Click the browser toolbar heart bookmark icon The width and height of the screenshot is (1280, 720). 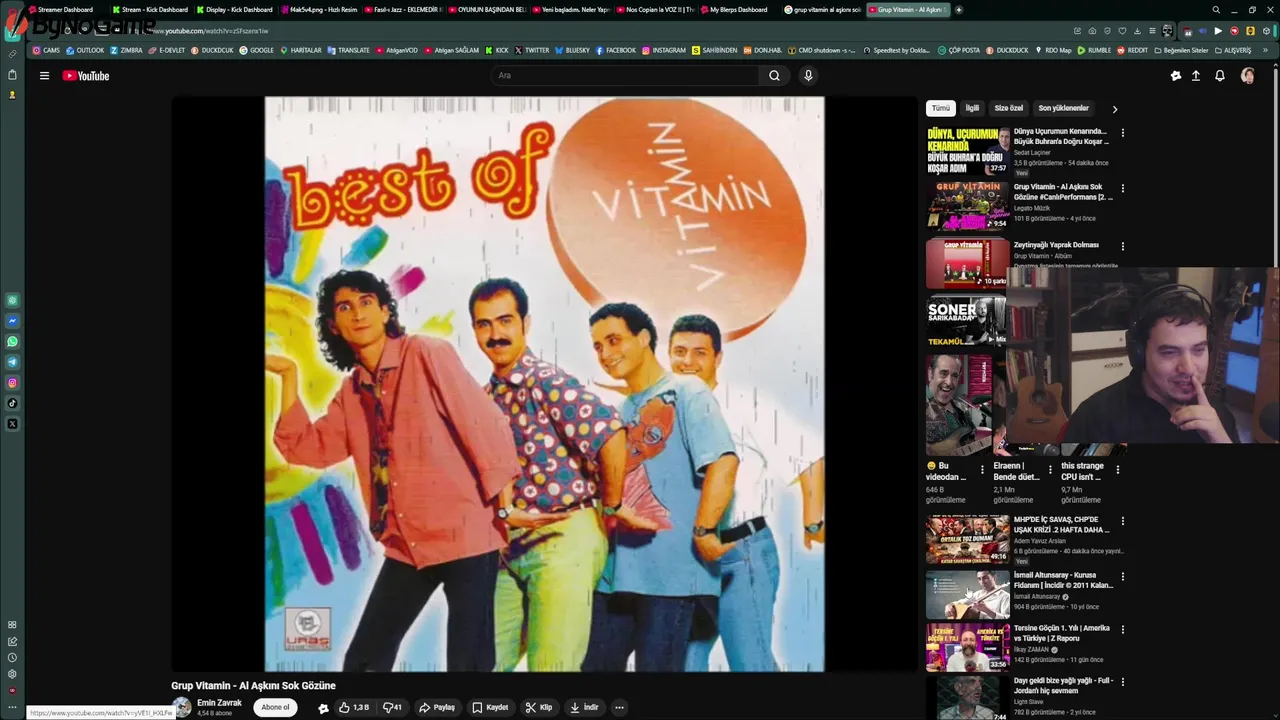point(1122,31)
